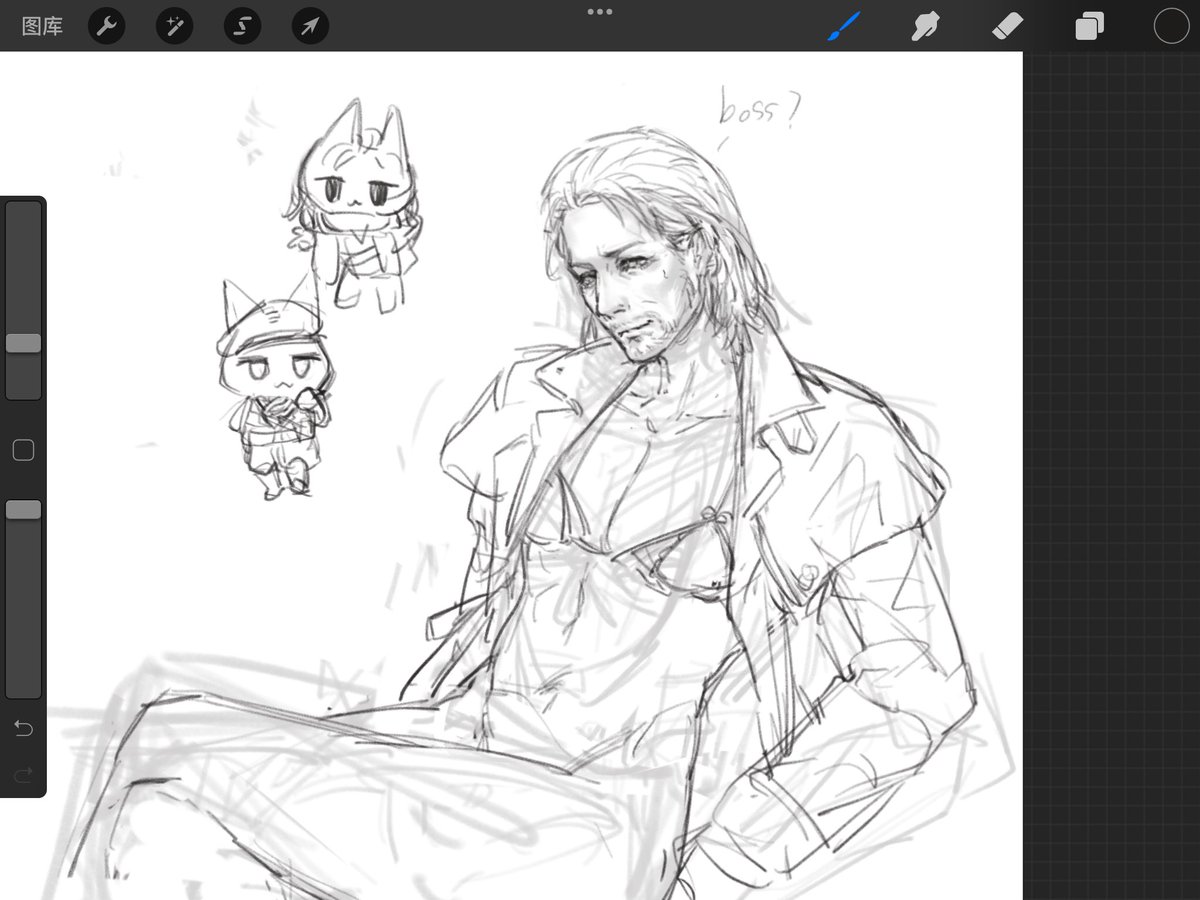Click the brush size slider handle
1200x900 pixels.
click(23, 343)
